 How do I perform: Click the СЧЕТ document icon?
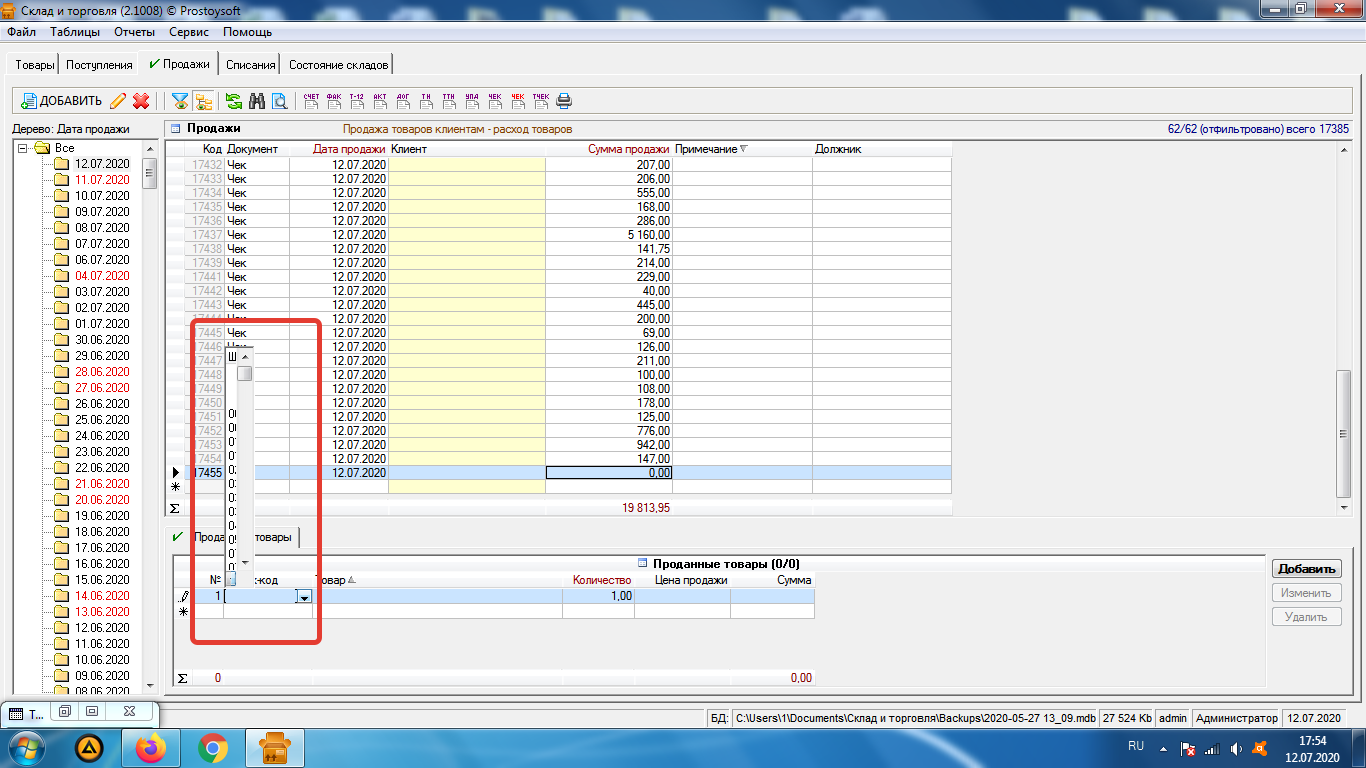(x=311, y=100)
